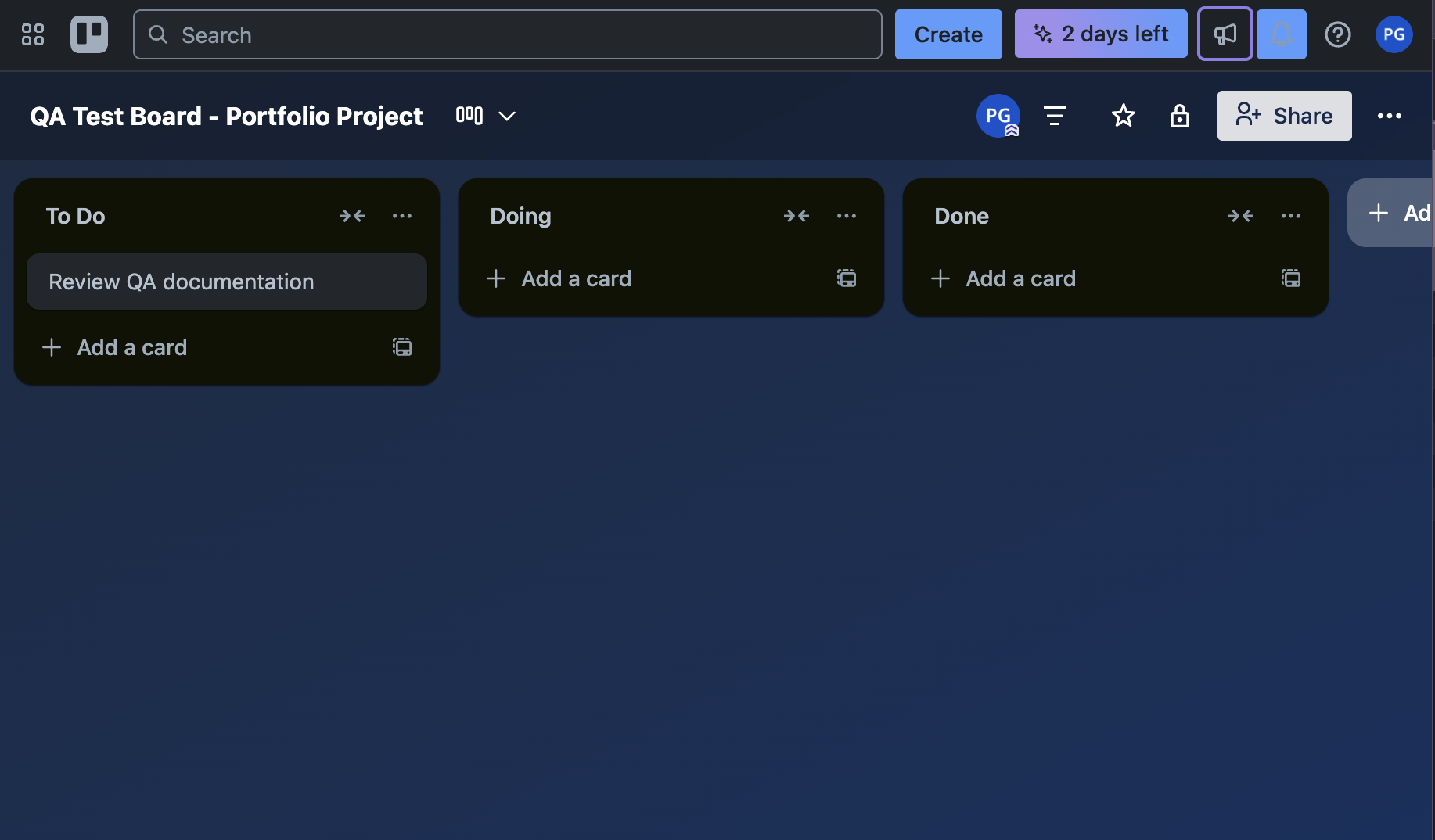
Task: Click the PG board member avatar
Action: 998,116
